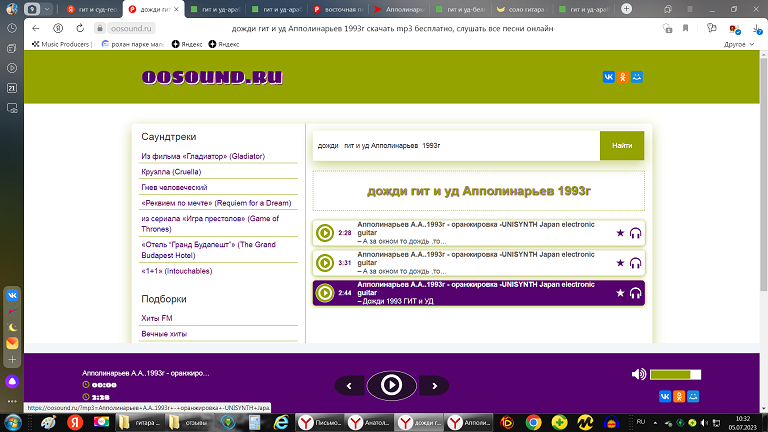Skip to previous track in player
Viewport: 768px width, 432px height.
coord(349,386)
